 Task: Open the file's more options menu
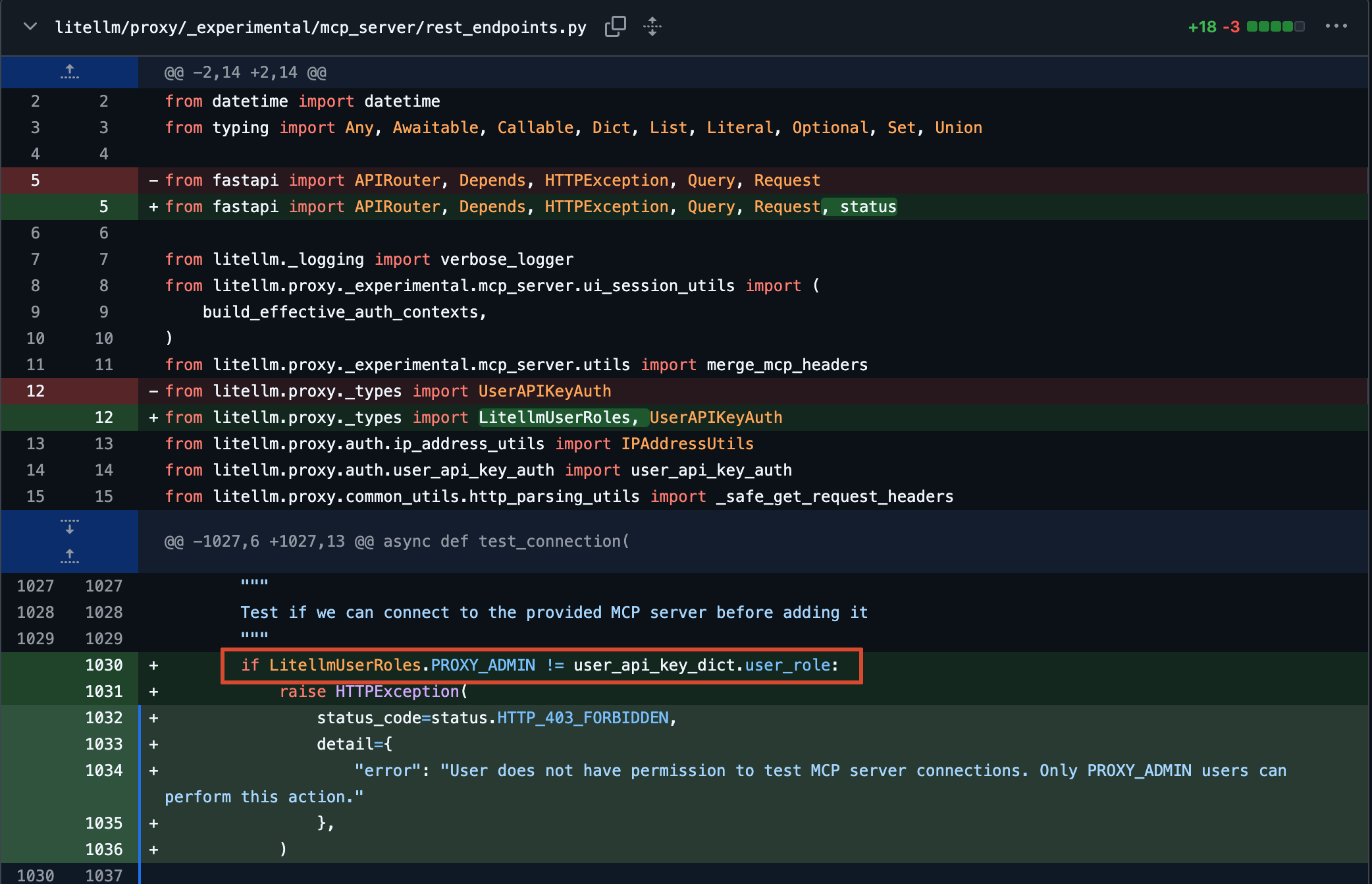[1336, 26]
